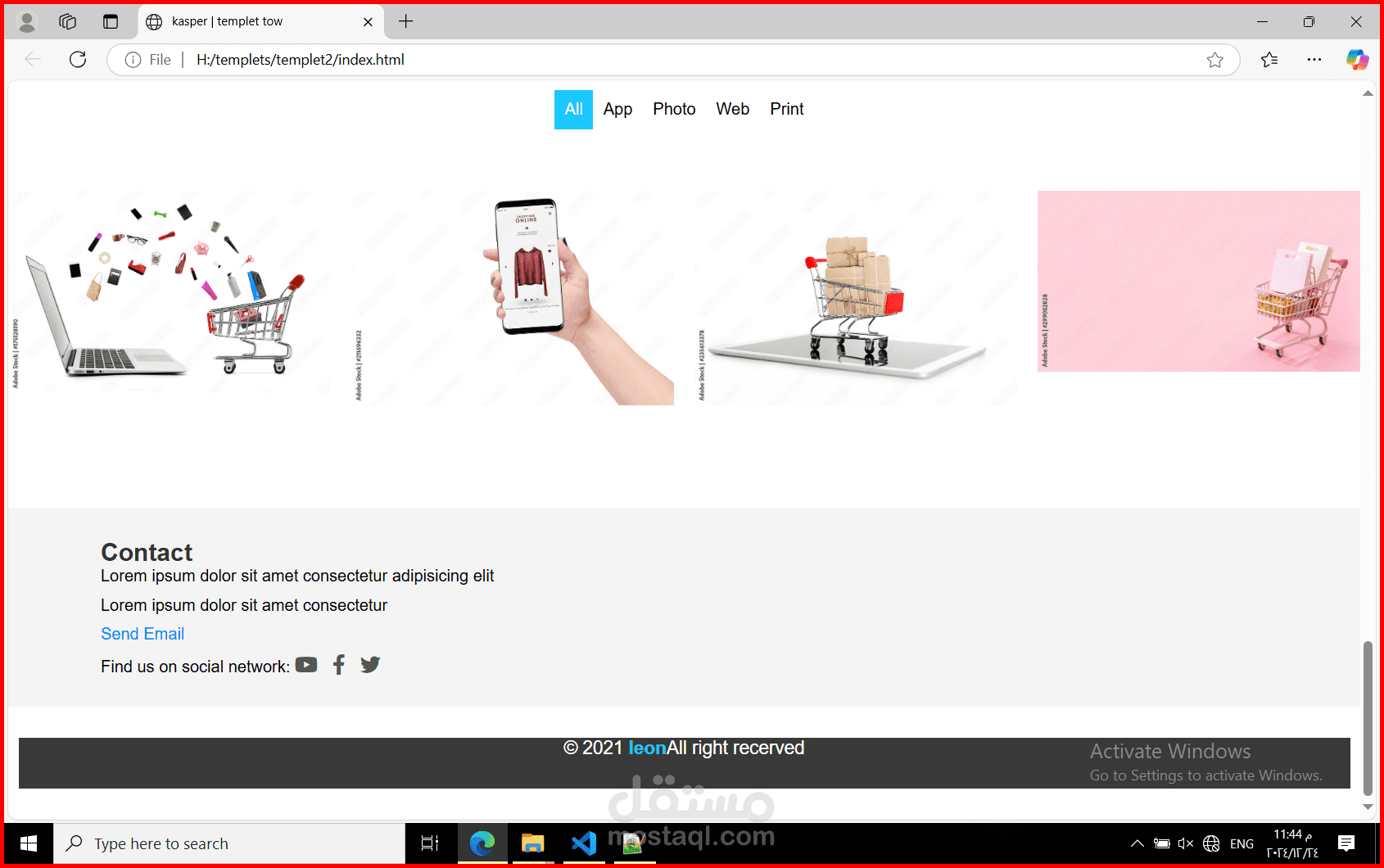Viewport: 1384px width, 868px height.
Task: Click the pink shopping cart portfolio image
Action: click(1197, 281)
